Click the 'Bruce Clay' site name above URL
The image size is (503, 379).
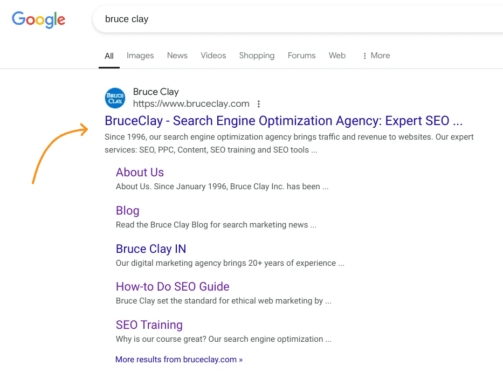(x=156, y=92)
